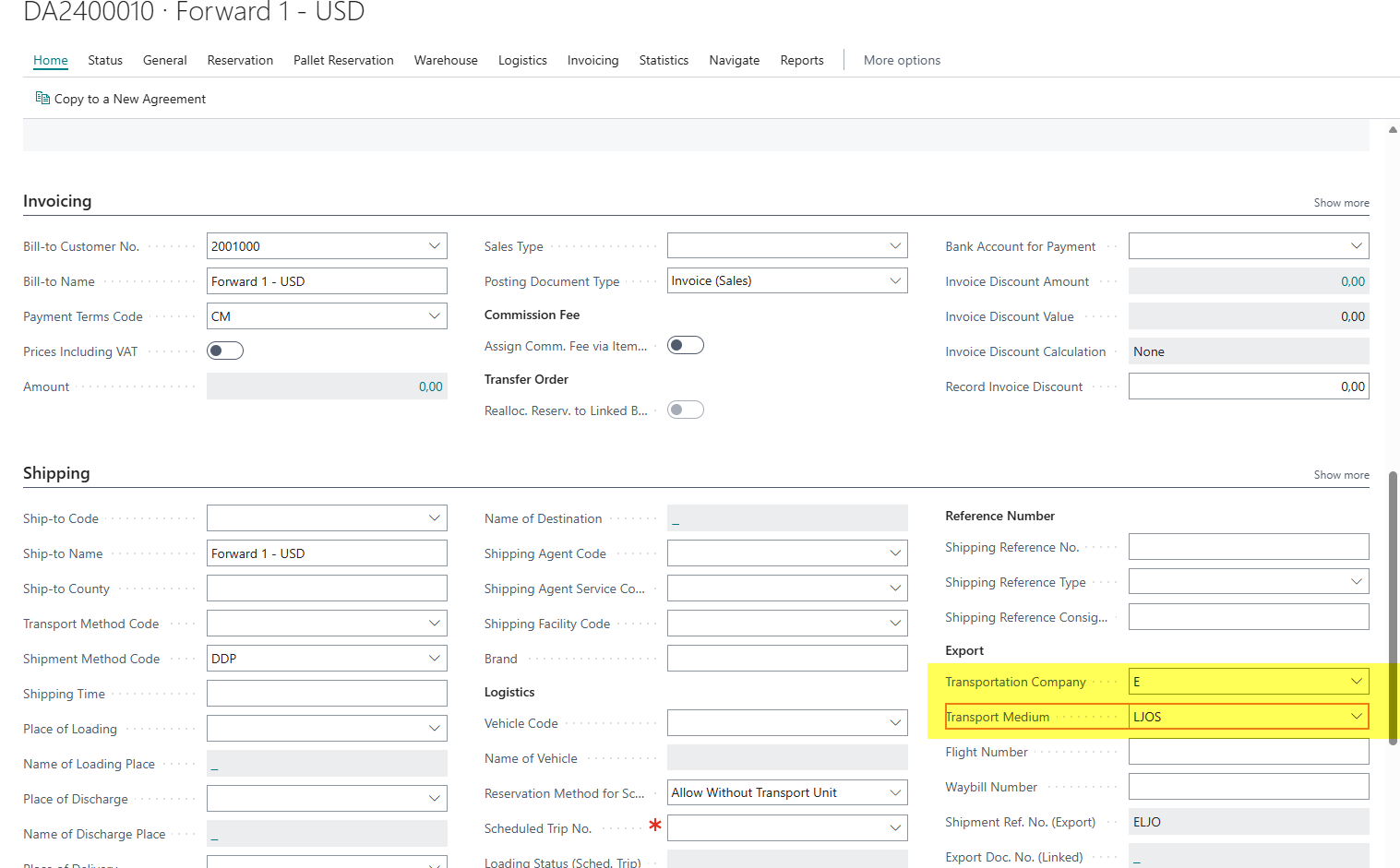Toggle Realloc. Reserv. to Linked switch

point(686,410)
